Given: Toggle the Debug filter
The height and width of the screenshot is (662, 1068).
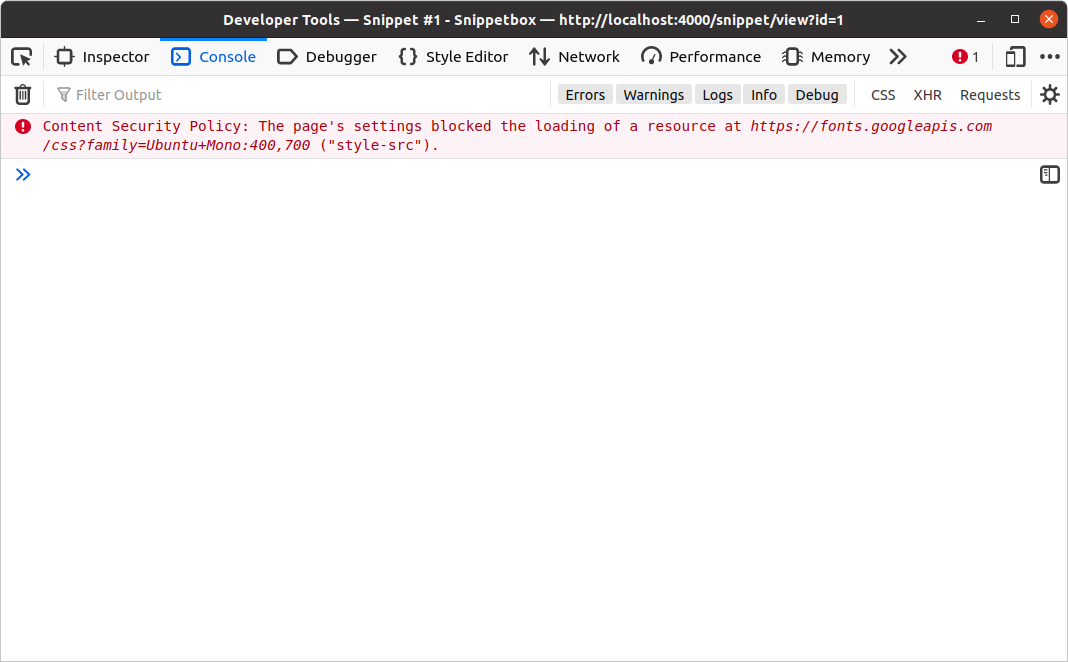Looking at the screenshot, I should (816, 95).
